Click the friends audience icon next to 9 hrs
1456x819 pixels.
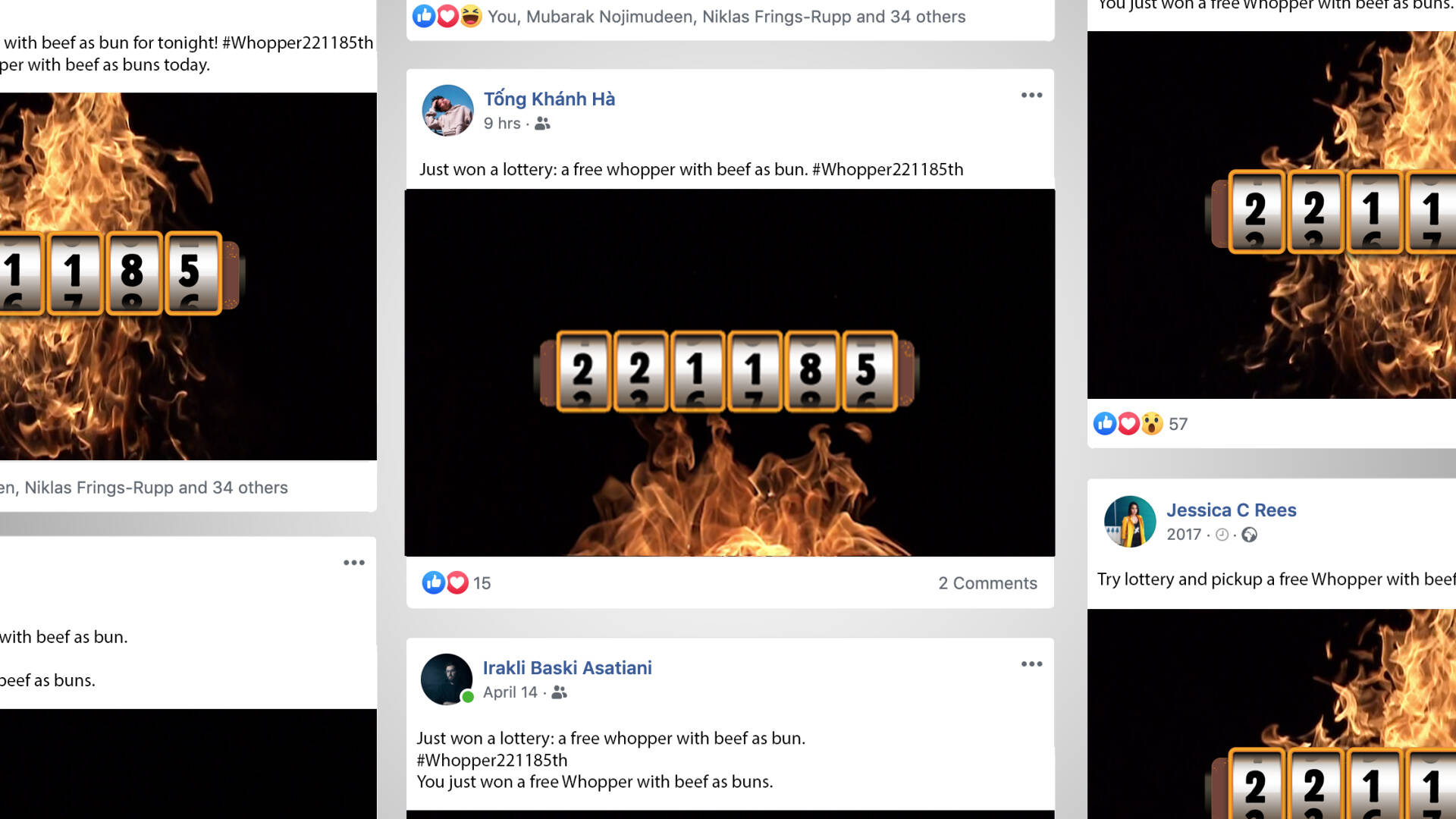click(542, 124)
